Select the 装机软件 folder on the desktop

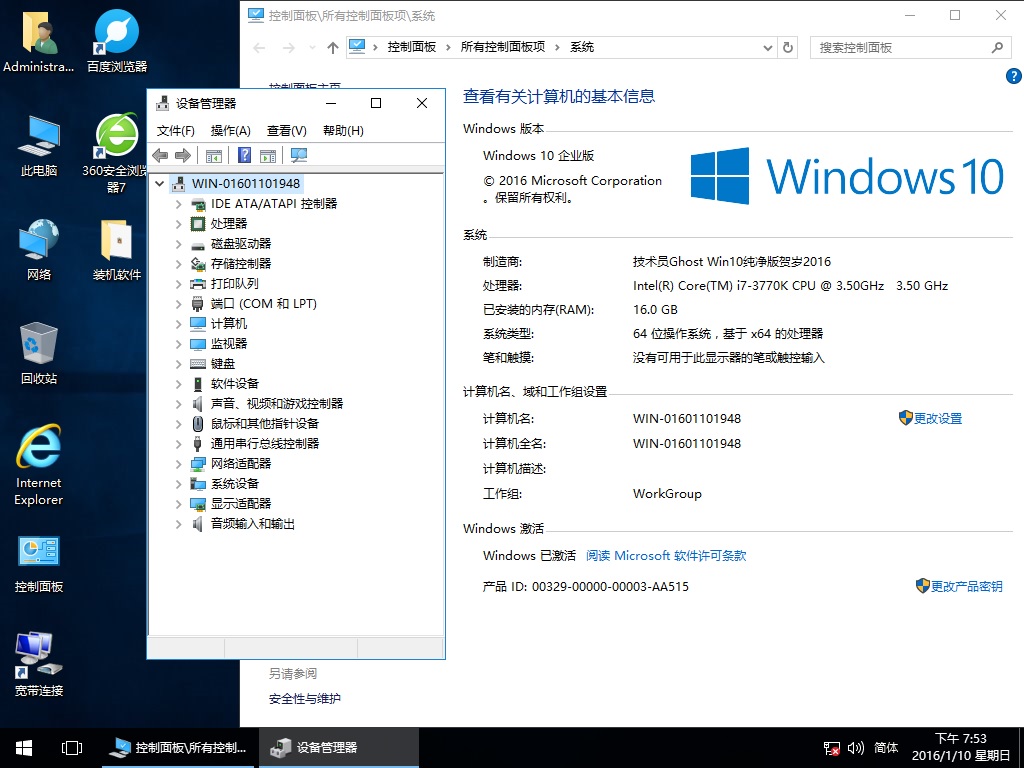pos(117,249)
